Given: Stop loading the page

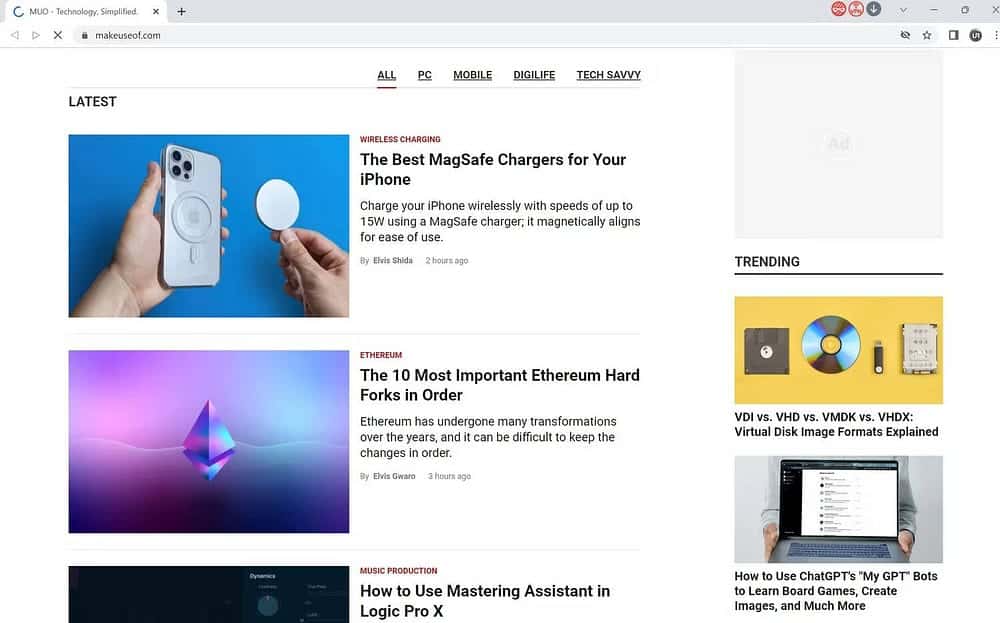Looking at the screenshot, I should 57,35.
